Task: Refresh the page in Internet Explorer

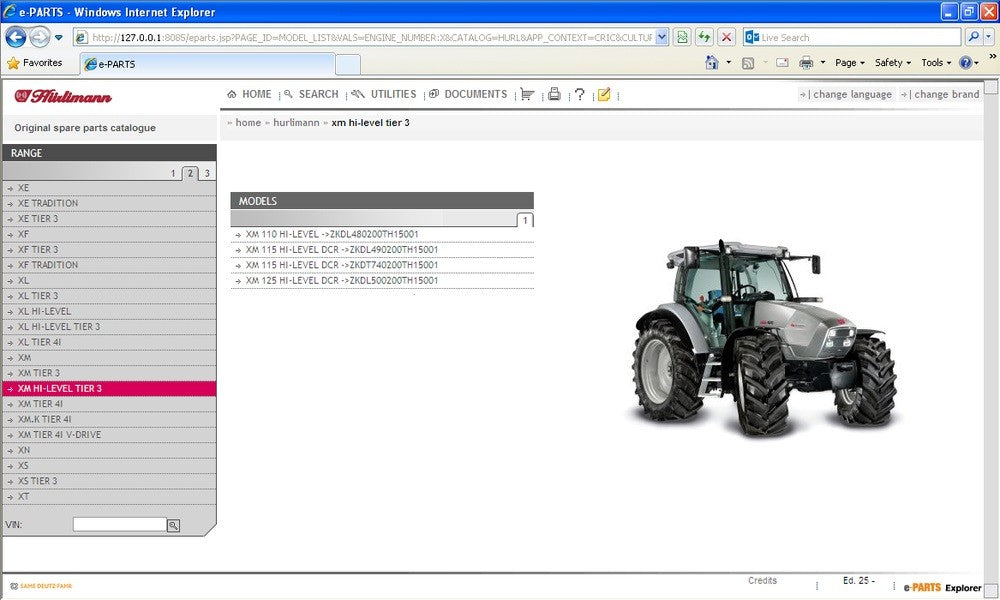Action: click(x=704, y=37)
